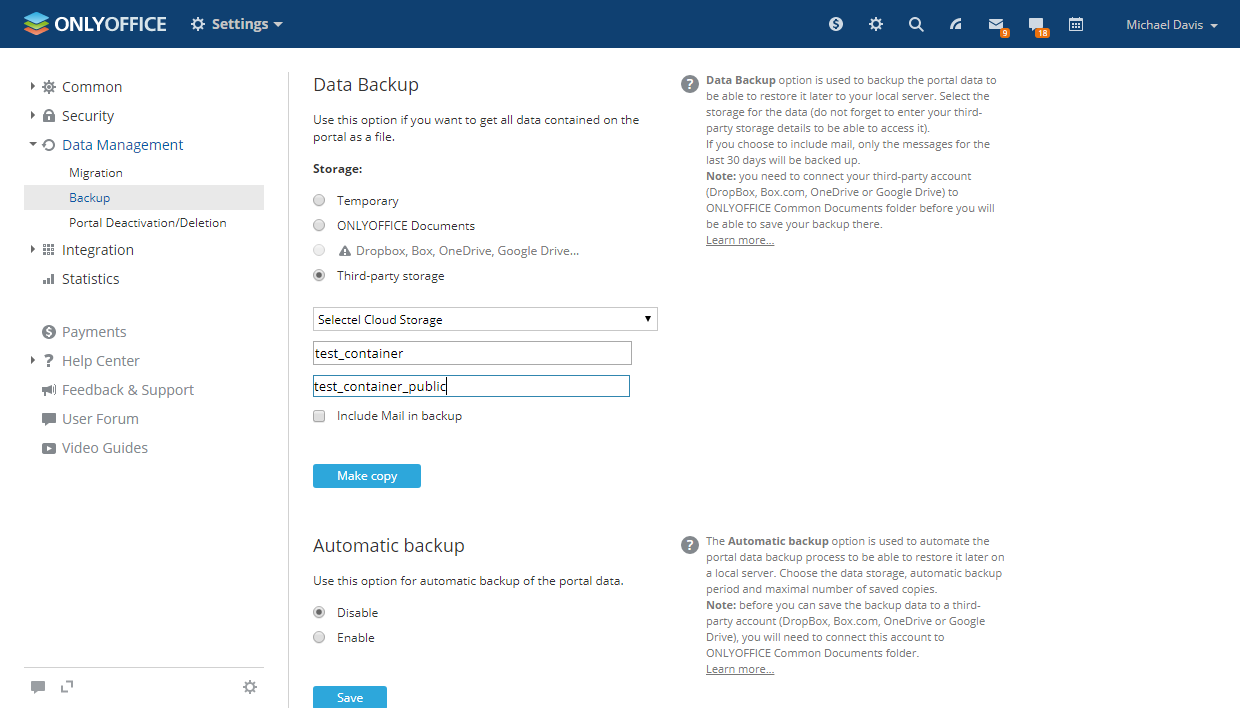Open Portal Deactivation/Deletion page

(x=148, y=223)
